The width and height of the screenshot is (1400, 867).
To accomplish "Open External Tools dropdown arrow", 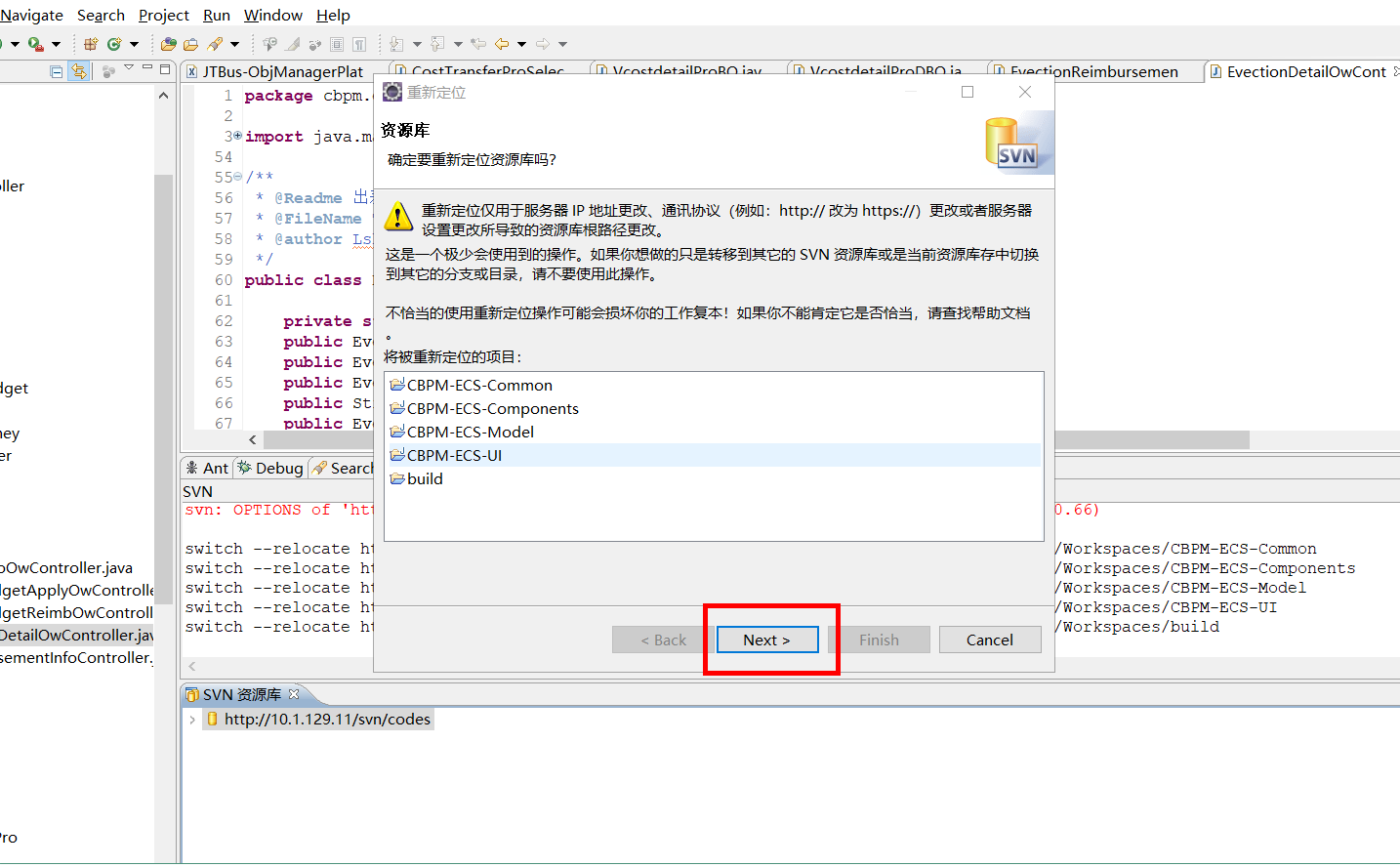I will (56, 44).
